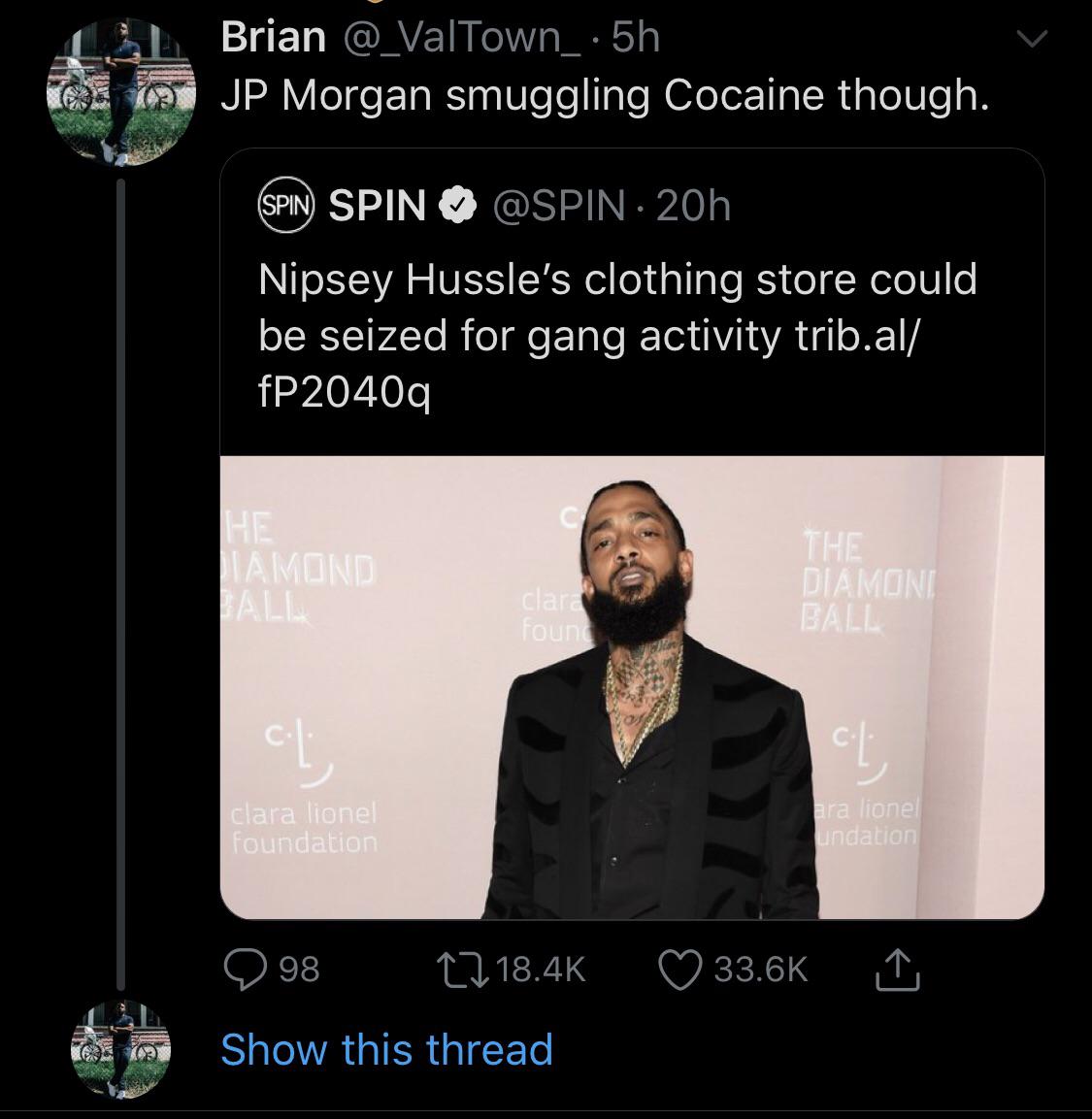The width and height of the screenshot is (1092, 1119).
Task: Click the 98 replies count
Action: click(x=298, y=969)
